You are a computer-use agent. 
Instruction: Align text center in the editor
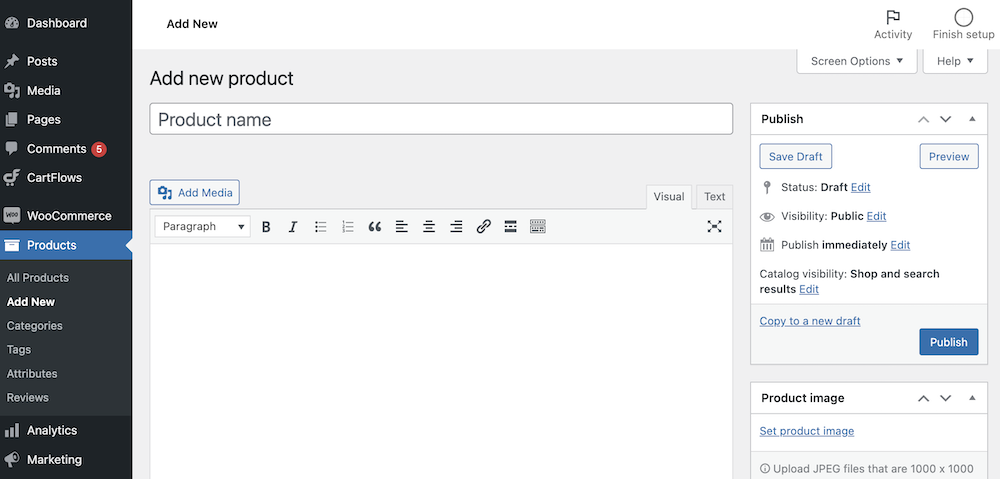click(429, 227)
